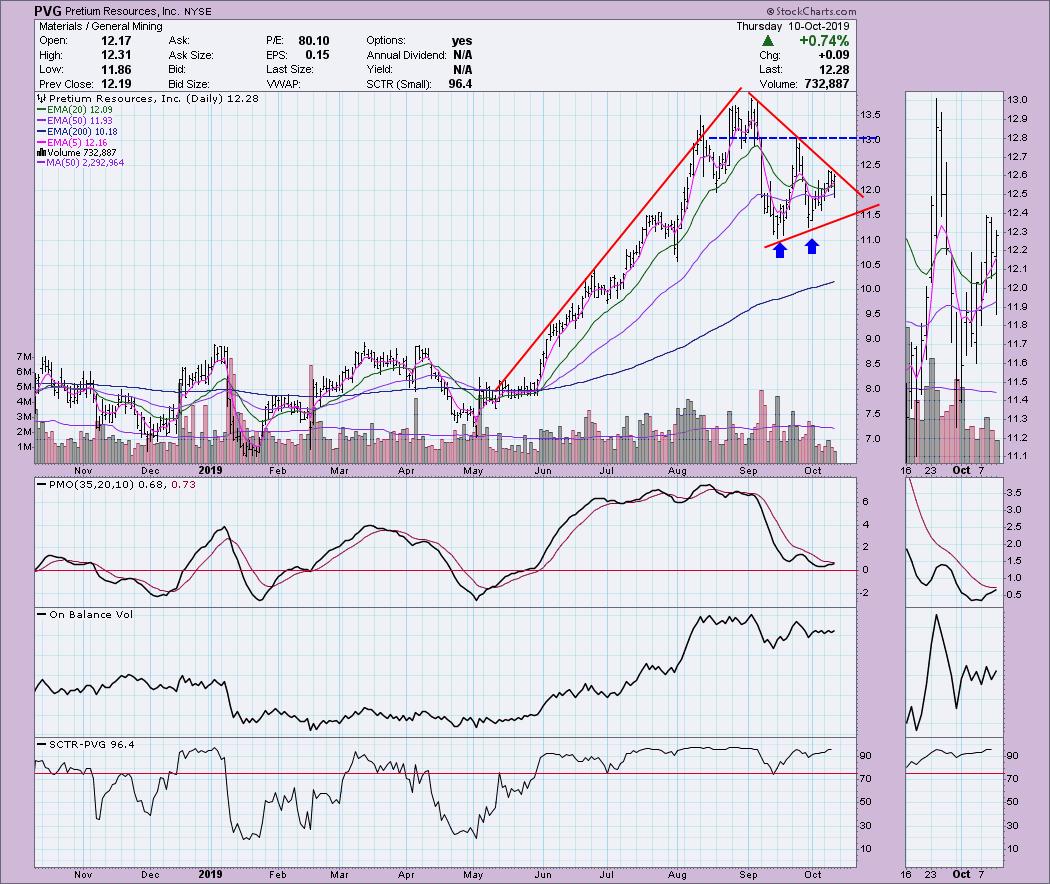Click the Materials / General Mining sector label

[x=100, y=26]
